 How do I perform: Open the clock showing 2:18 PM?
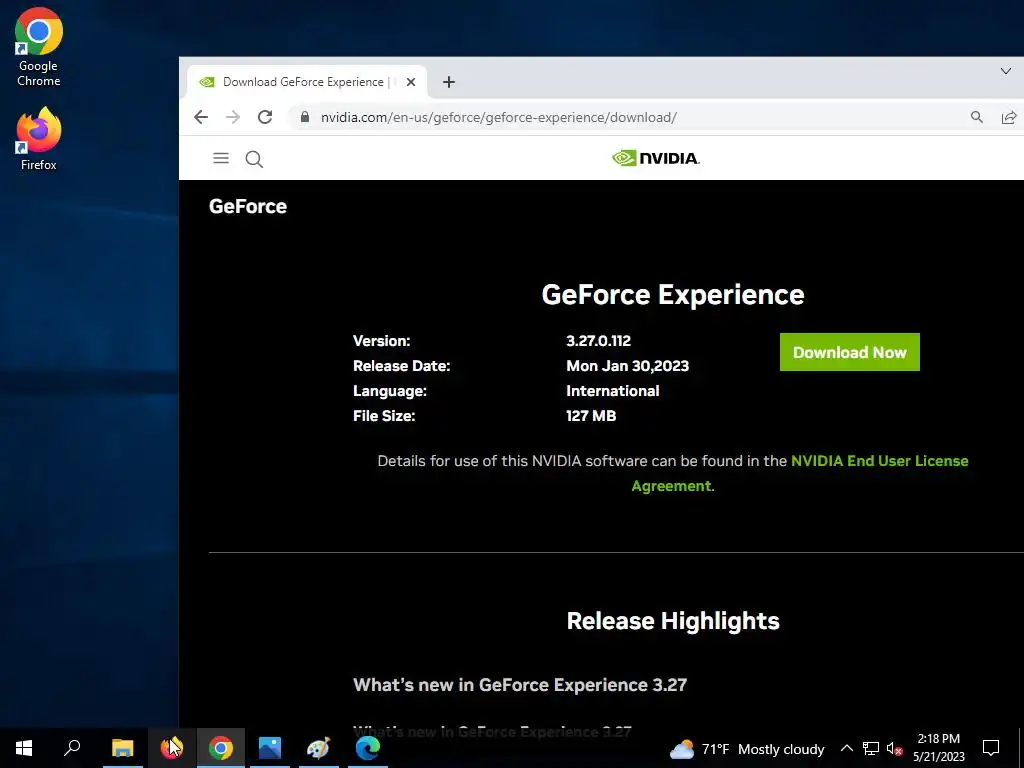point(938,748)
